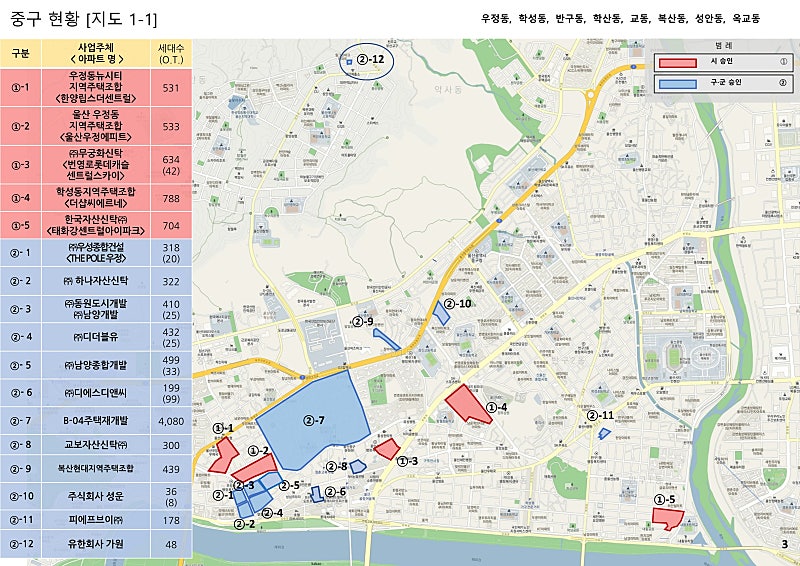Click the 533 household count cell
The width and height of the screenshot is (800, 566).
(171, 126)
